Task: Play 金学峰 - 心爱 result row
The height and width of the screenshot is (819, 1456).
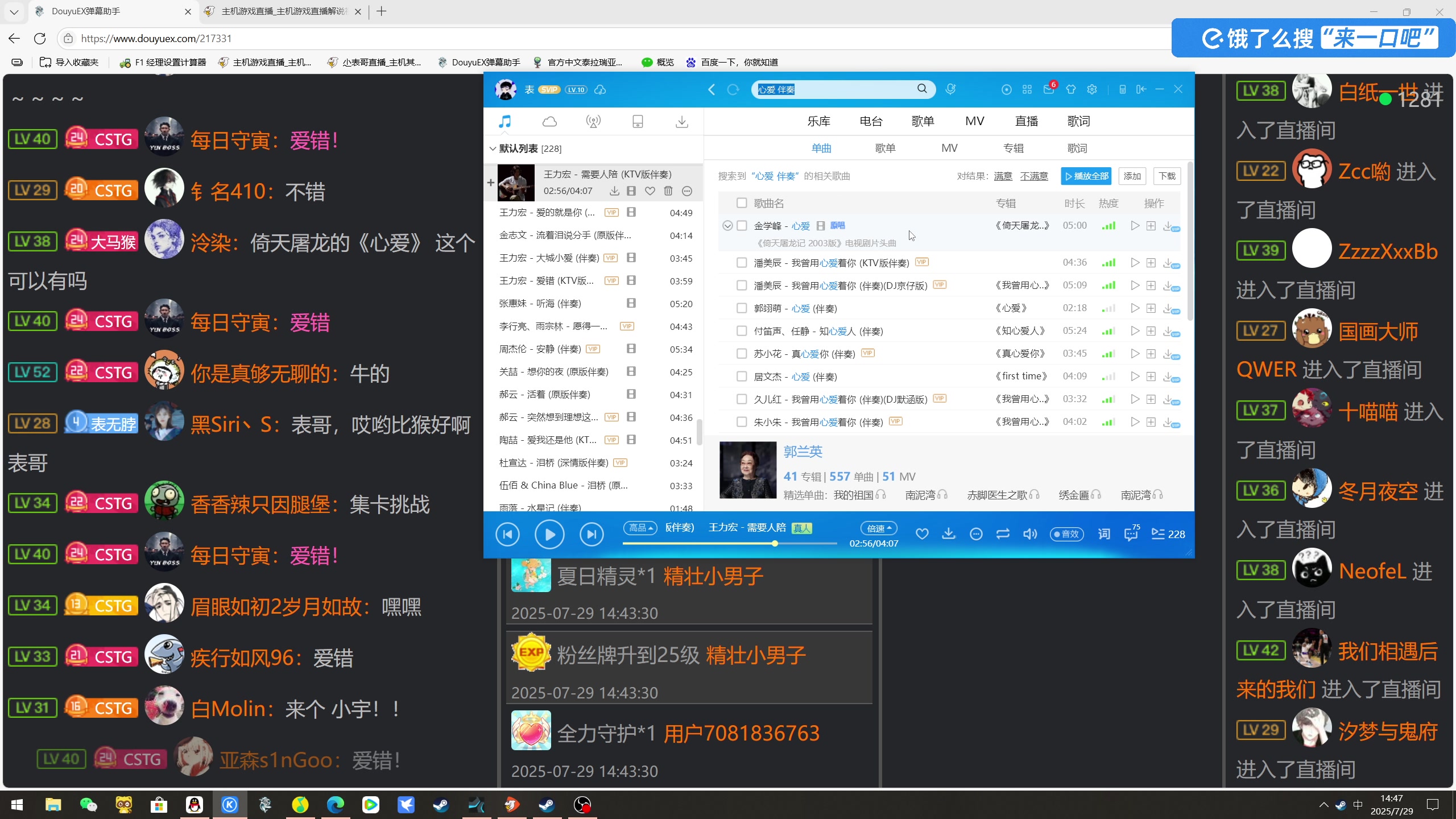Action: (x=1135, y=226)
